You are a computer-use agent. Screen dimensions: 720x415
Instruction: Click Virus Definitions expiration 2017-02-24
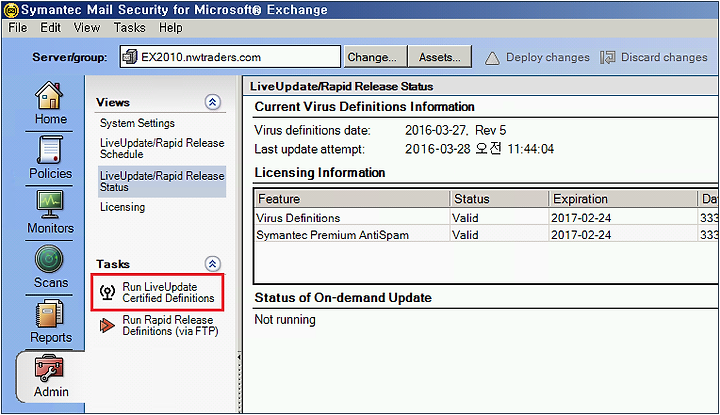pos(581,218)
